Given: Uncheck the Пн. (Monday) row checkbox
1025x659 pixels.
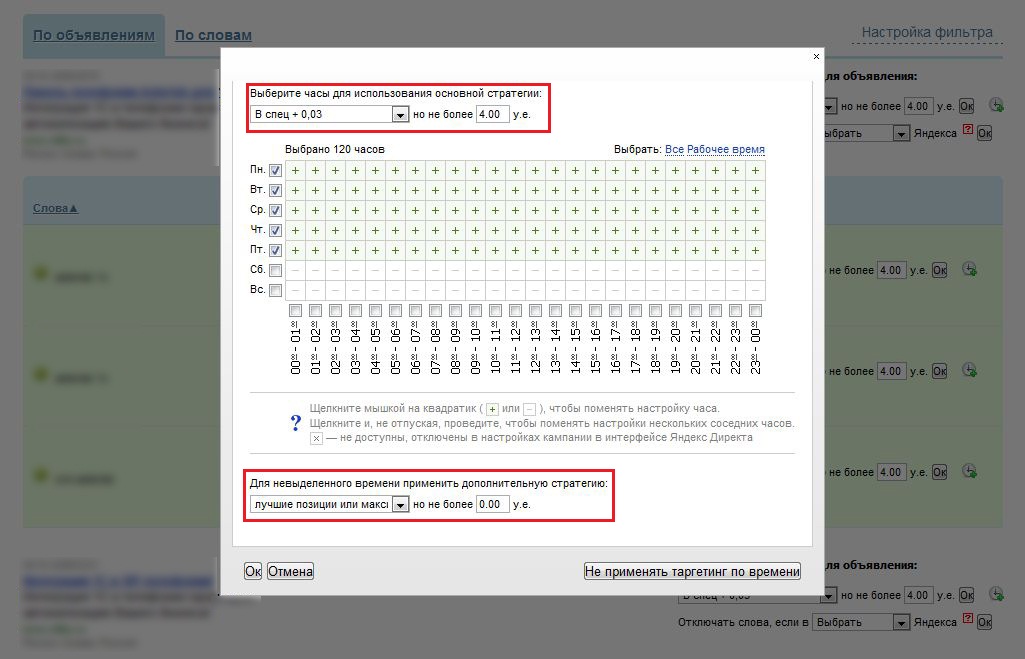Looking at the screenshot, I should click(275, 170).
